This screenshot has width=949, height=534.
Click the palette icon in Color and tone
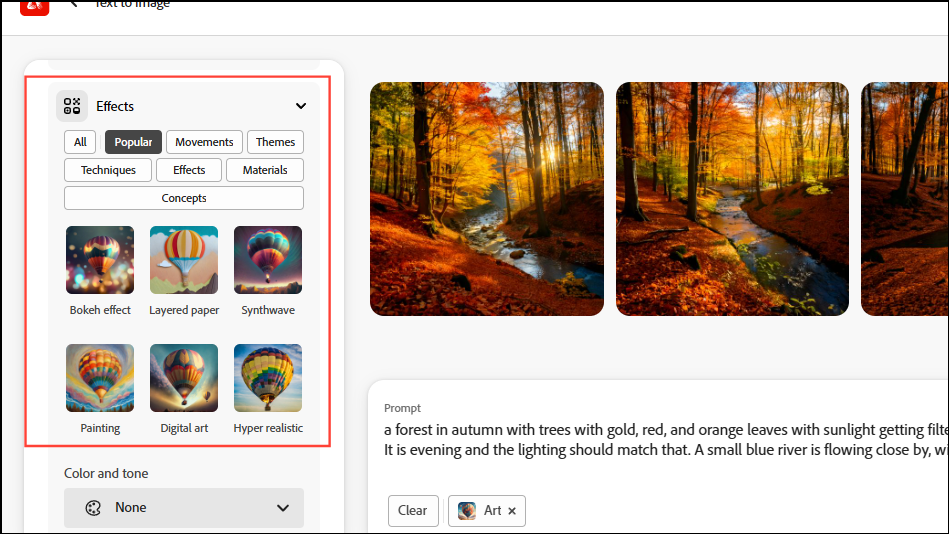point(93,508)
